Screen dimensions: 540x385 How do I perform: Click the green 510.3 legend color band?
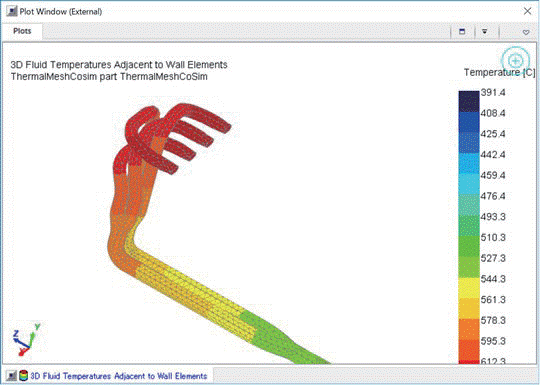(x=469, y=246)
